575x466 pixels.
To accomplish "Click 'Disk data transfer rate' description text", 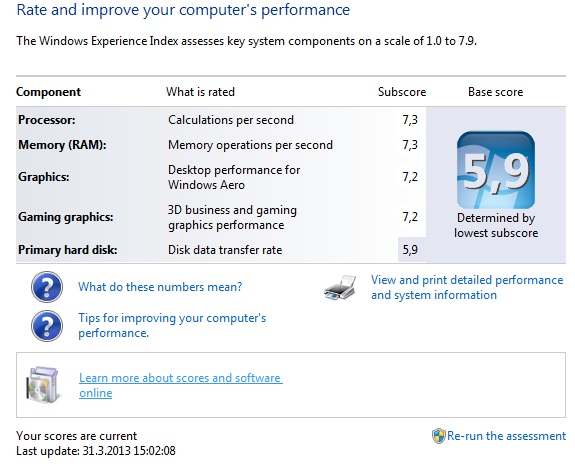I will (225, 250).
